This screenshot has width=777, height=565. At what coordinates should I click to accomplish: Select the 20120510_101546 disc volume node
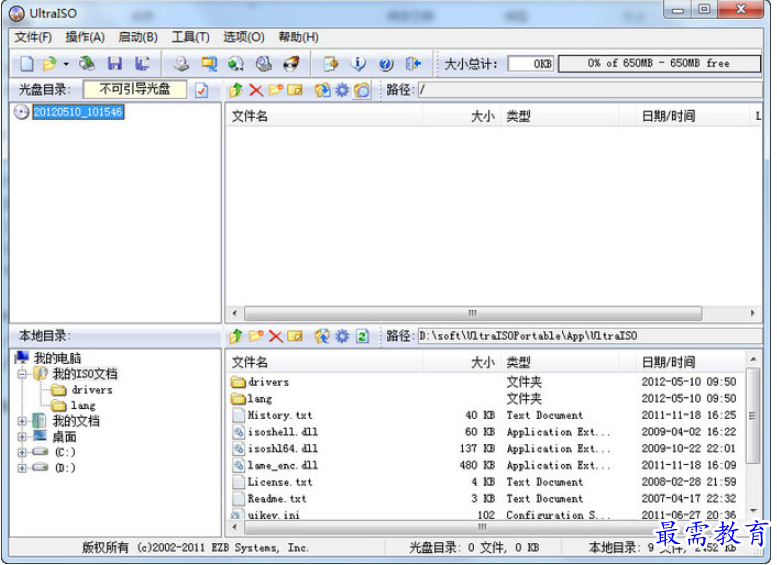tap(78, 112)
